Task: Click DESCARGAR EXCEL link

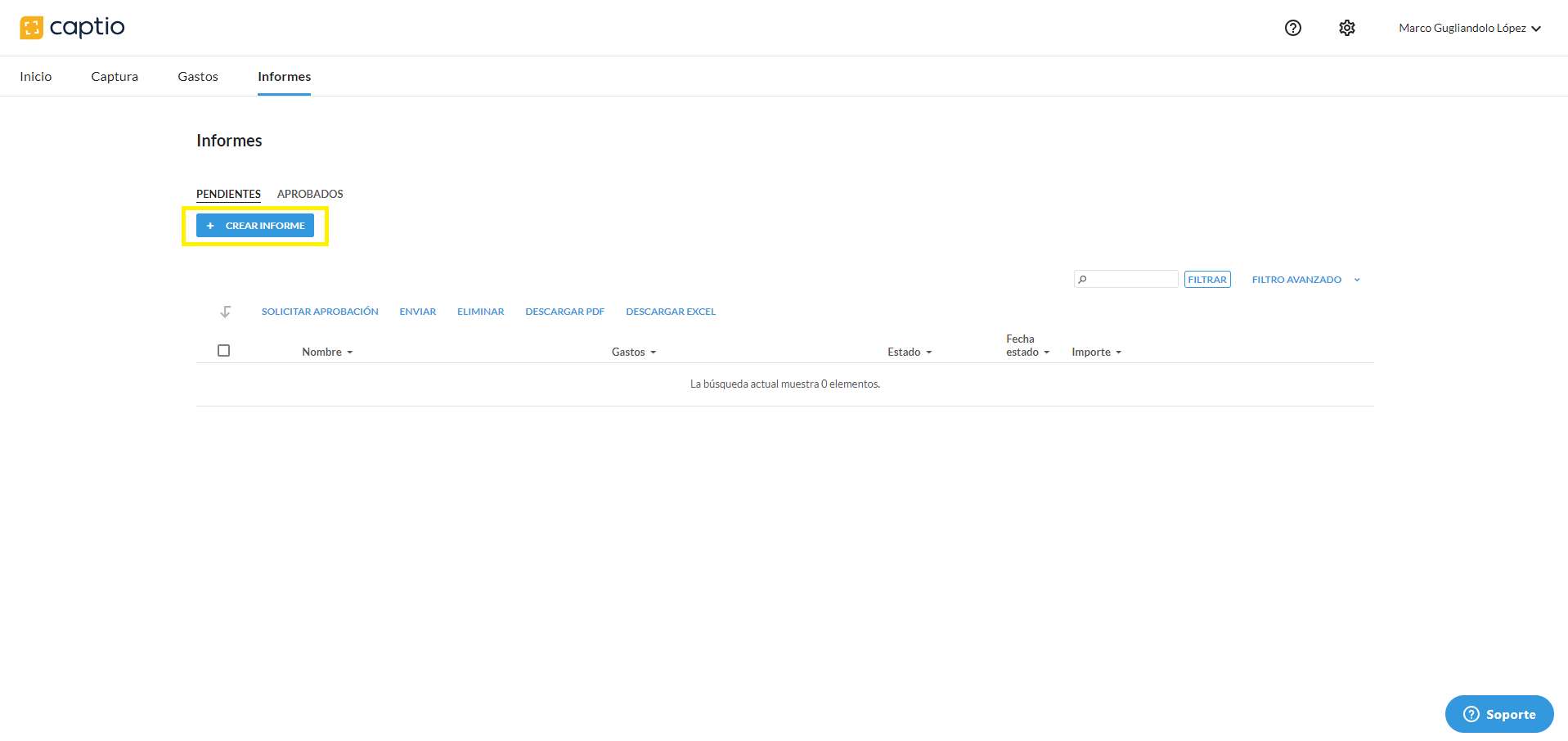Action: point(671,312)
